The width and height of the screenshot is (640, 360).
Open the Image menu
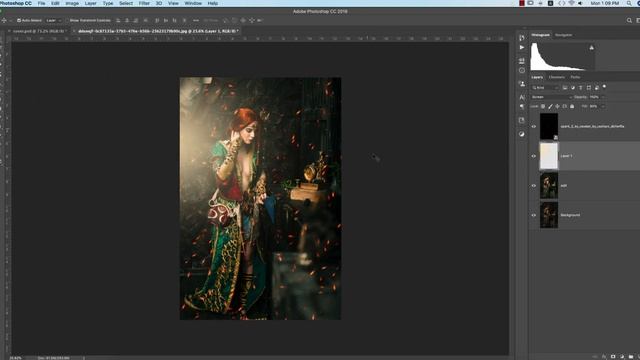pos(72,3)
